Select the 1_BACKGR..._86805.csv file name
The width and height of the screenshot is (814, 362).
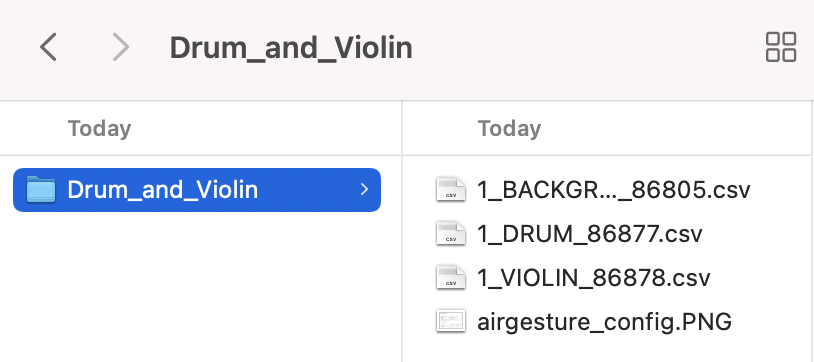[x=614, y=190]
